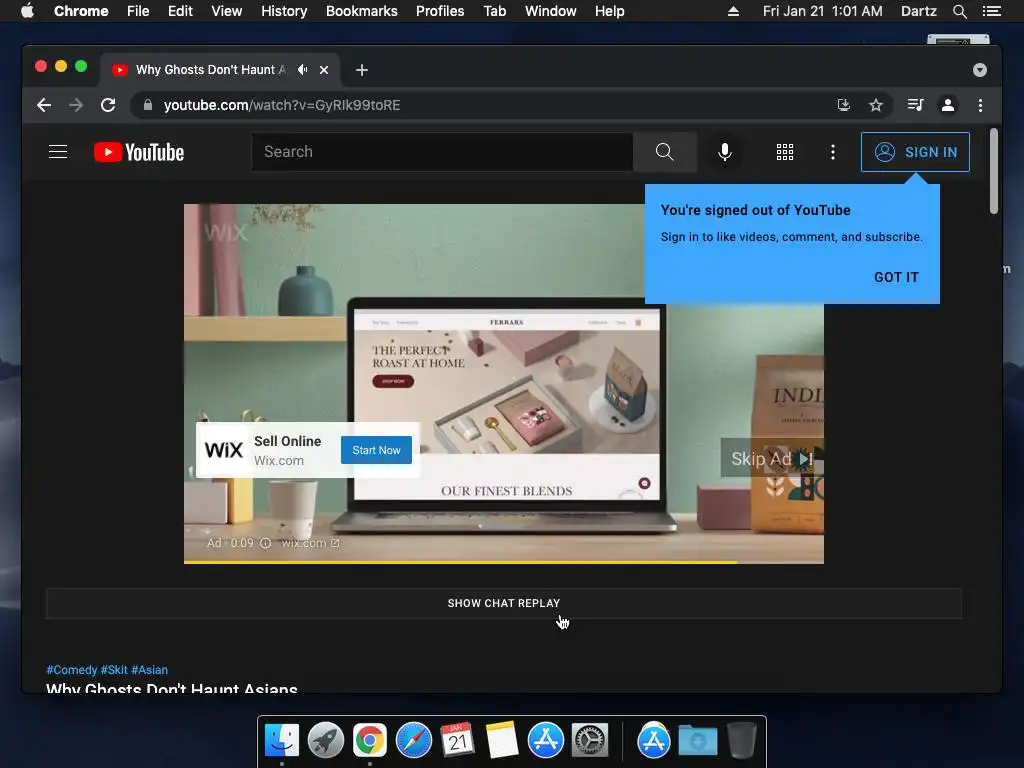
Task: Go forward with Chrome's forward arrow
Action: pyautogui.click(x=76, y=105)
